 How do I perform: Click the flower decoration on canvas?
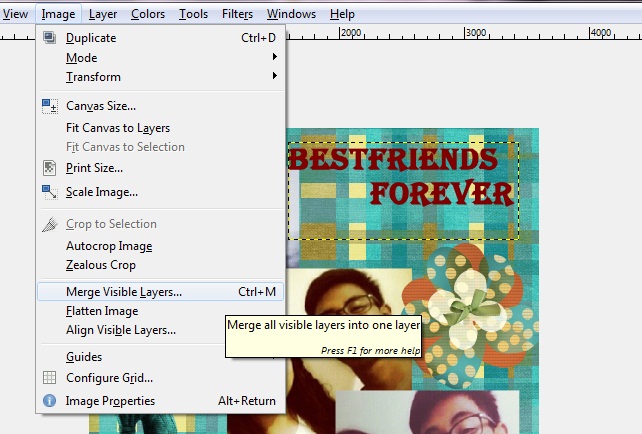pyautogui.click(x=468, y=316)
